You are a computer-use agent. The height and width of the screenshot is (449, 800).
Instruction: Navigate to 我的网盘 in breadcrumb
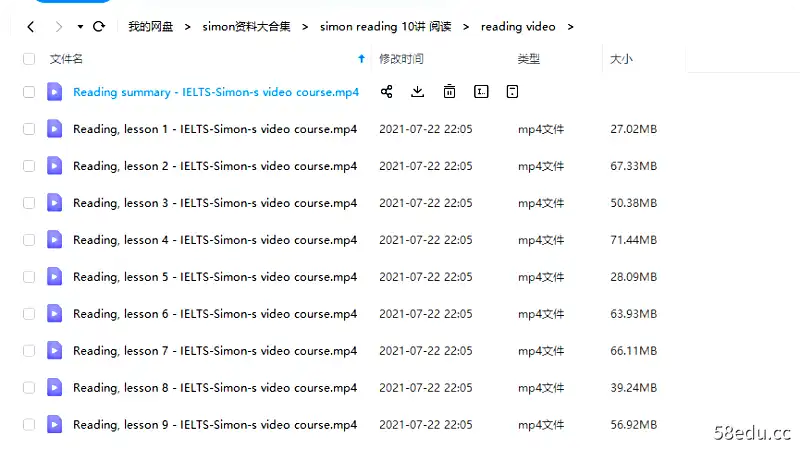151,27
